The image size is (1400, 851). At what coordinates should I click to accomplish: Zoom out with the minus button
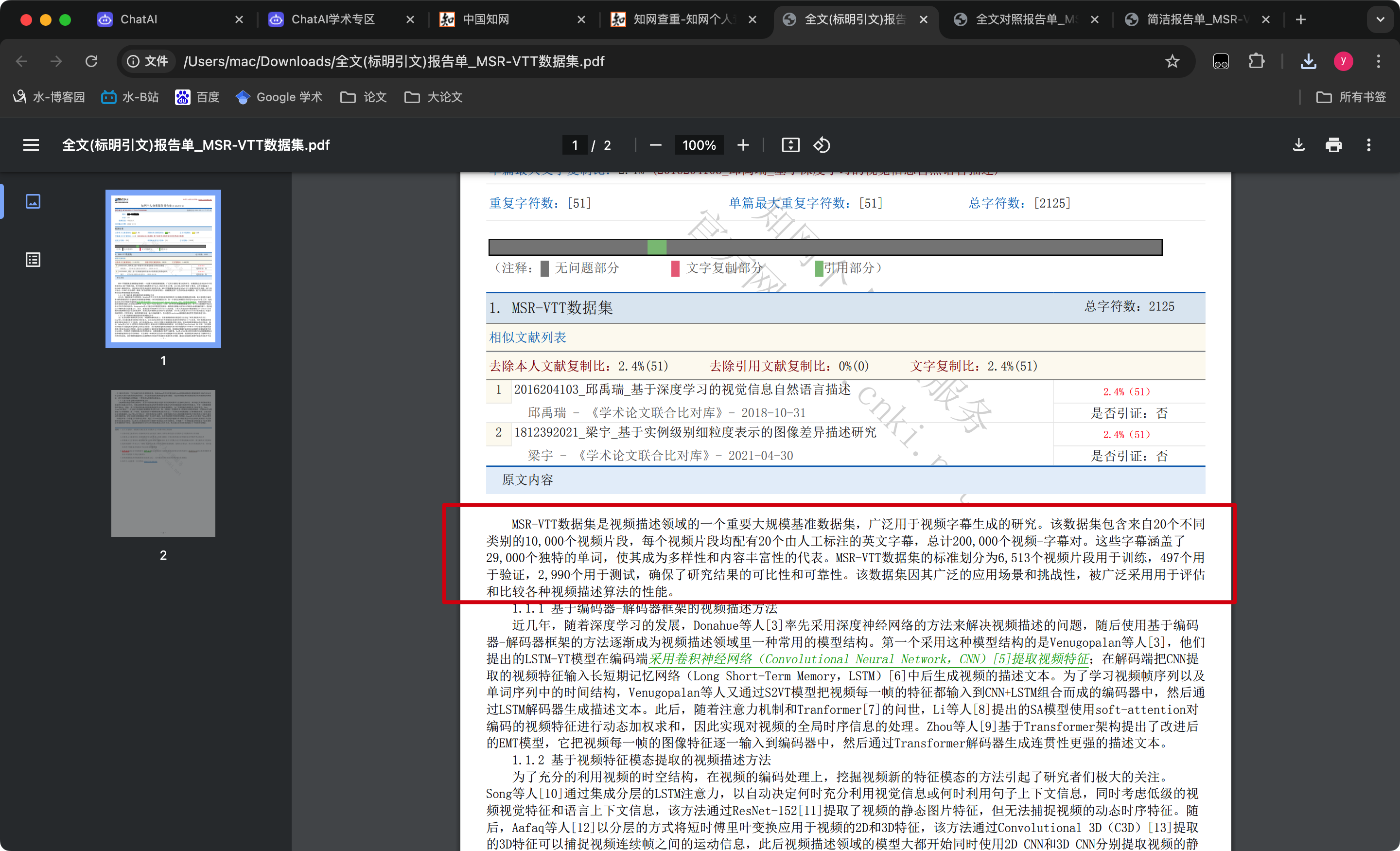[655, 145]
